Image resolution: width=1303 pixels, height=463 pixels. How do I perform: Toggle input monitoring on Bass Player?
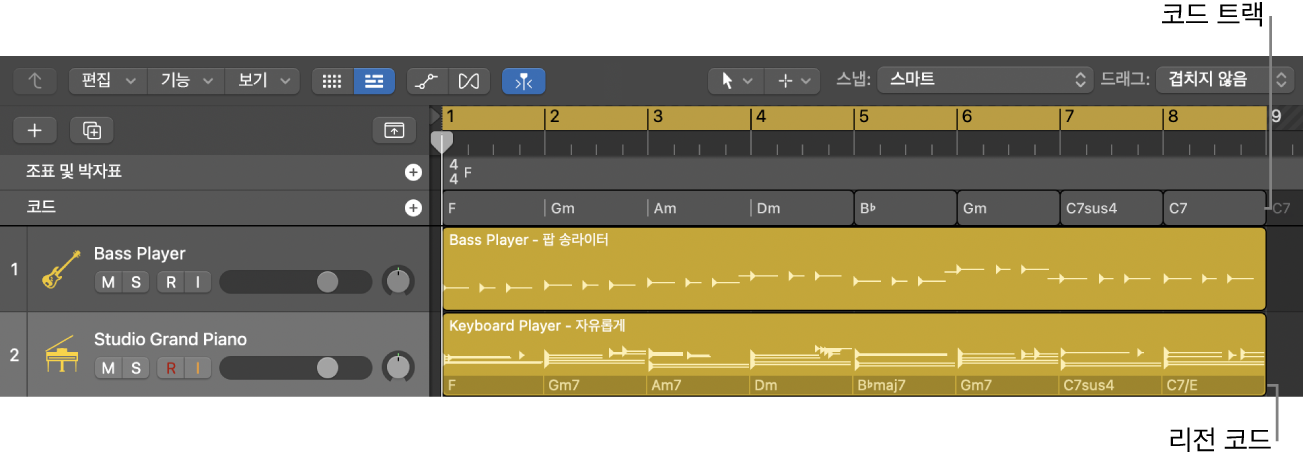(198, 282)
